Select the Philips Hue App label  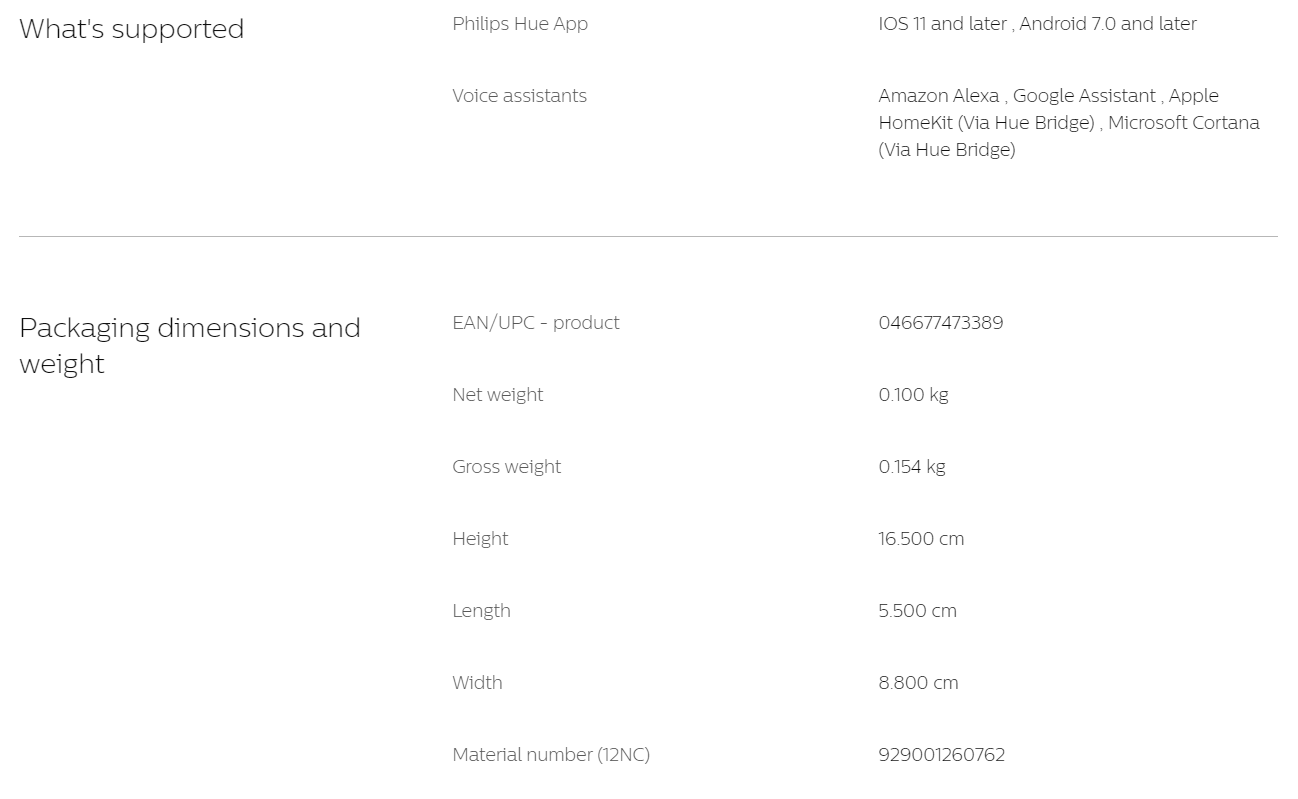point(520,24)
